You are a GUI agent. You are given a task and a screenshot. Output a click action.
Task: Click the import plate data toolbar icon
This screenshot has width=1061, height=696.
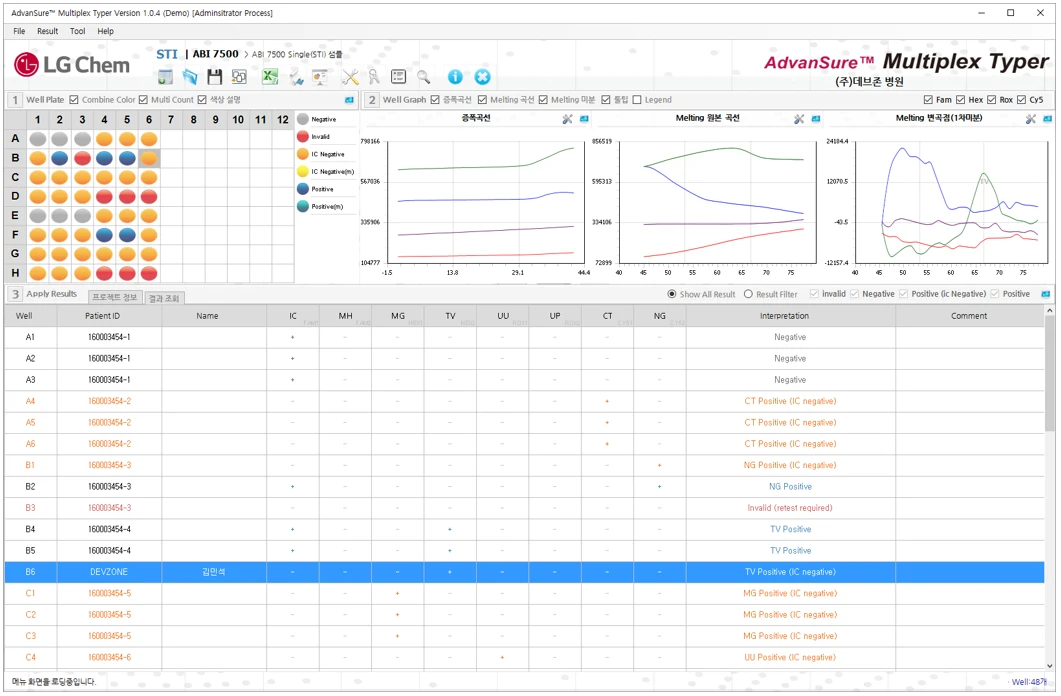(165, 77)
